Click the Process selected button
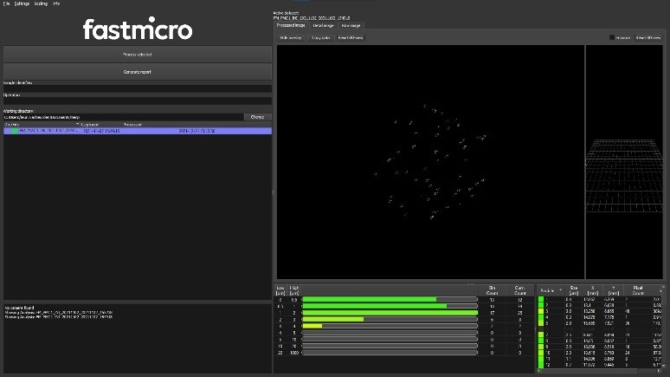 click(138, 55)
